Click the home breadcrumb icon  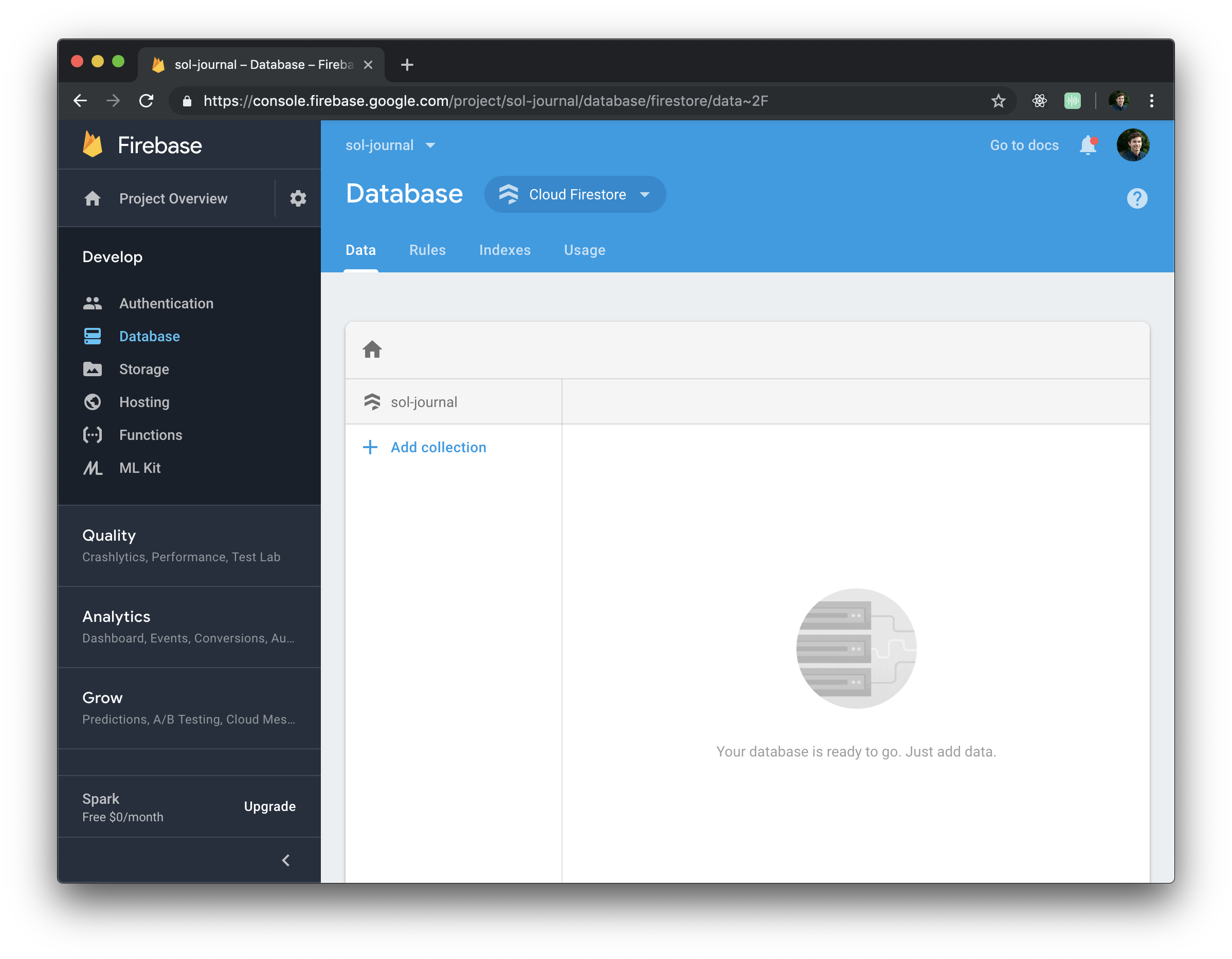[x=372, y=349]
